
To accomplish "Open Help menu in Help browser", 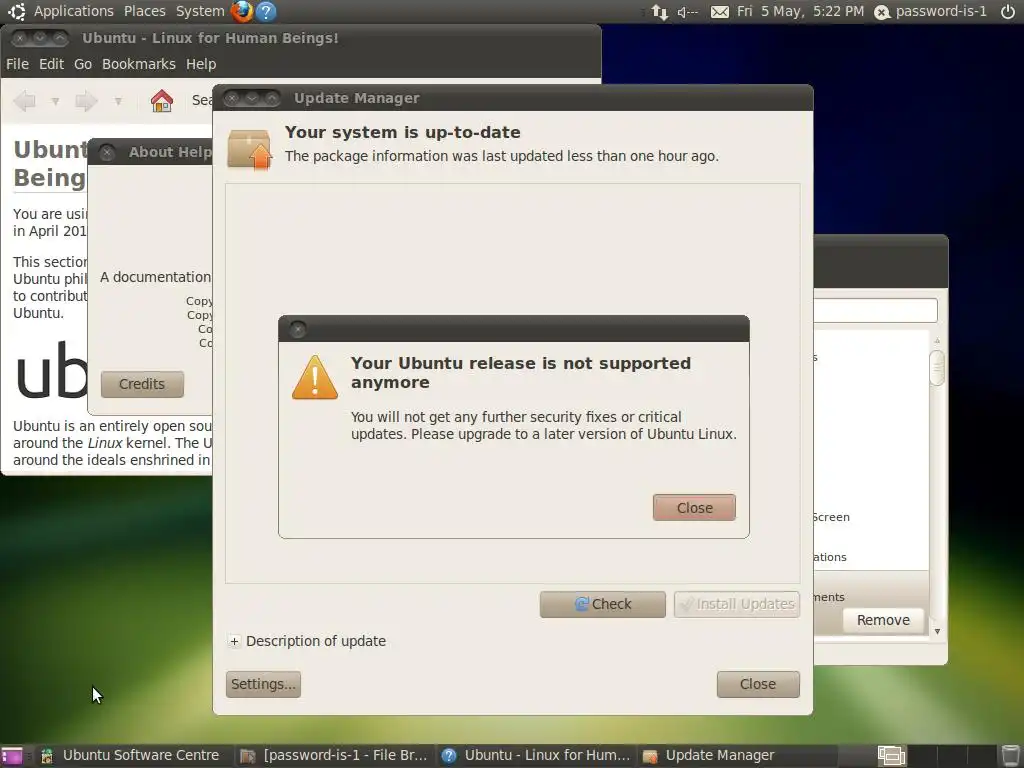I will (x=200, y=64).
